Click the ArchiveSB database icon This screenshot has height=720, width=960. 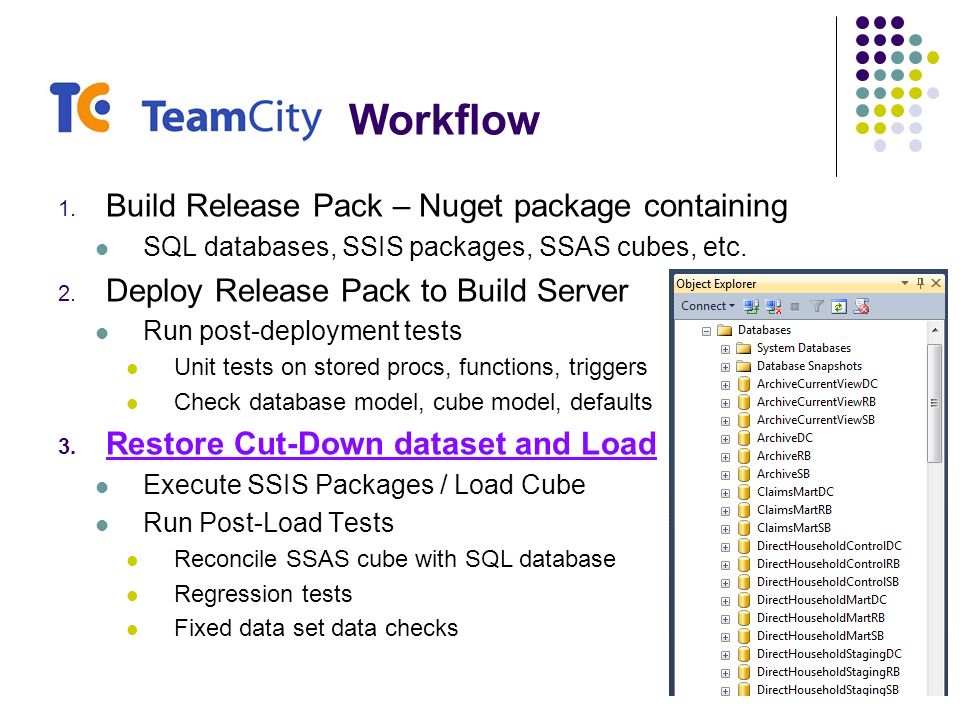coord(744,474)
